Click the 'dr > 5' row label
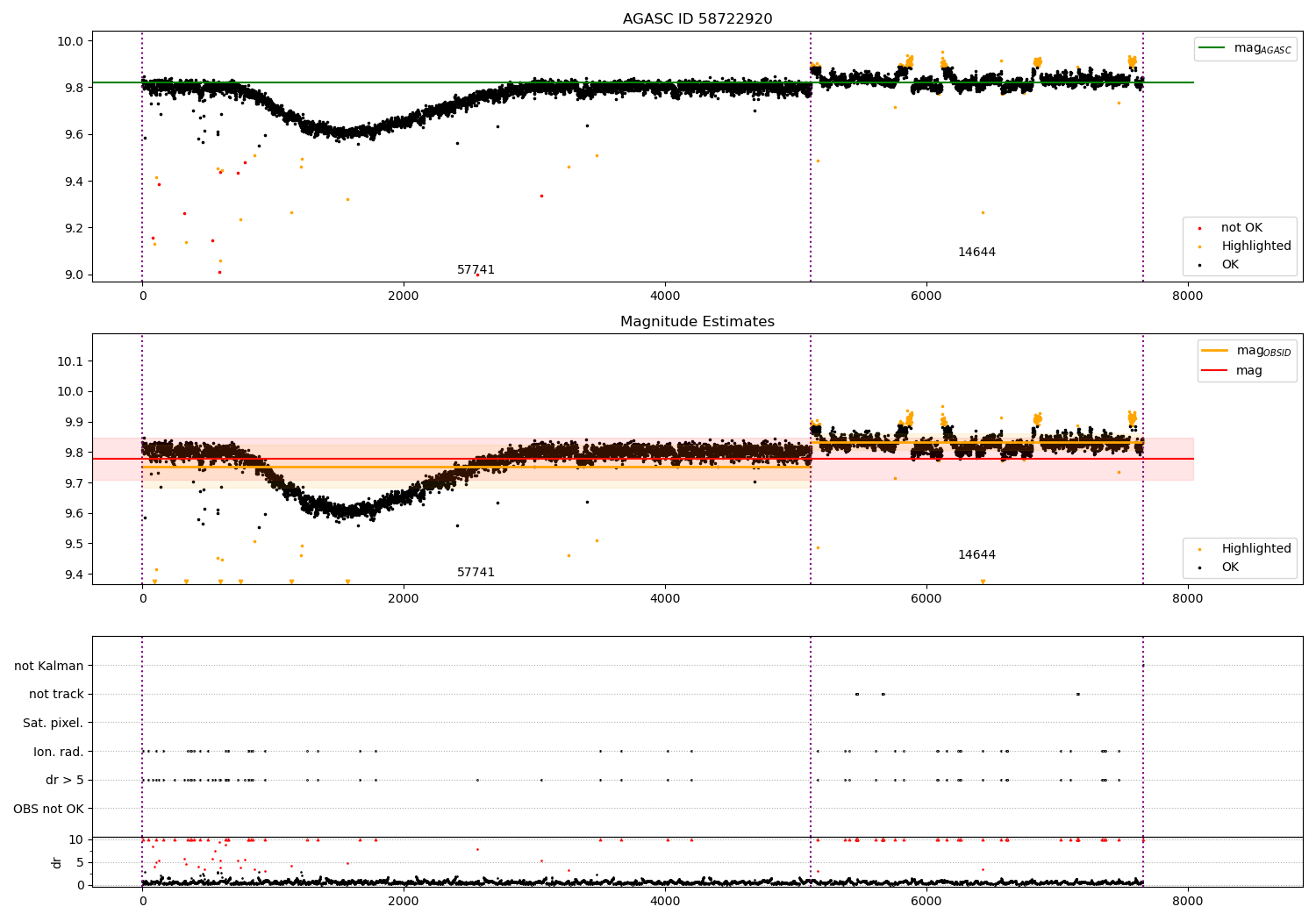The image size is (1316, 921). (65, 781)
